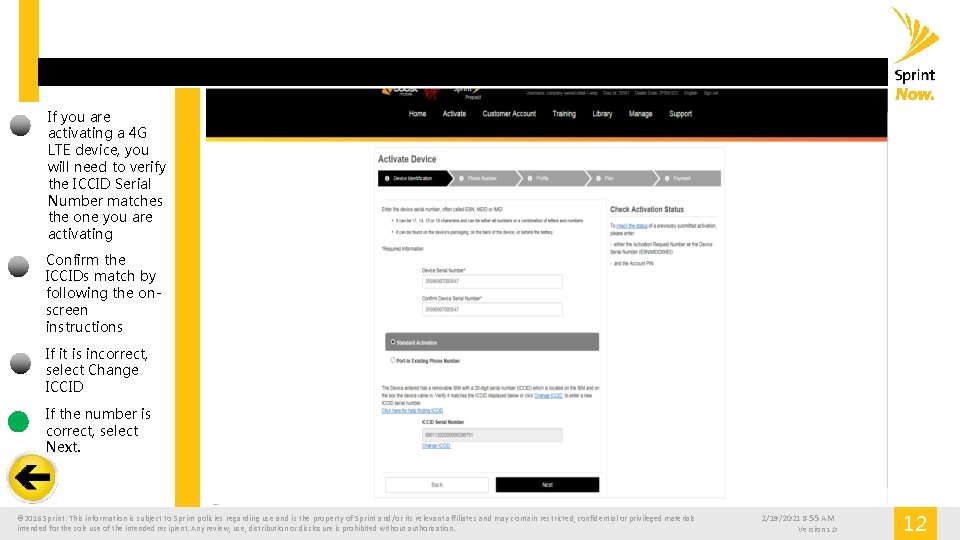Open the Manage menu
The height and width of the screenshot is (540, 960).
point(640,114)
